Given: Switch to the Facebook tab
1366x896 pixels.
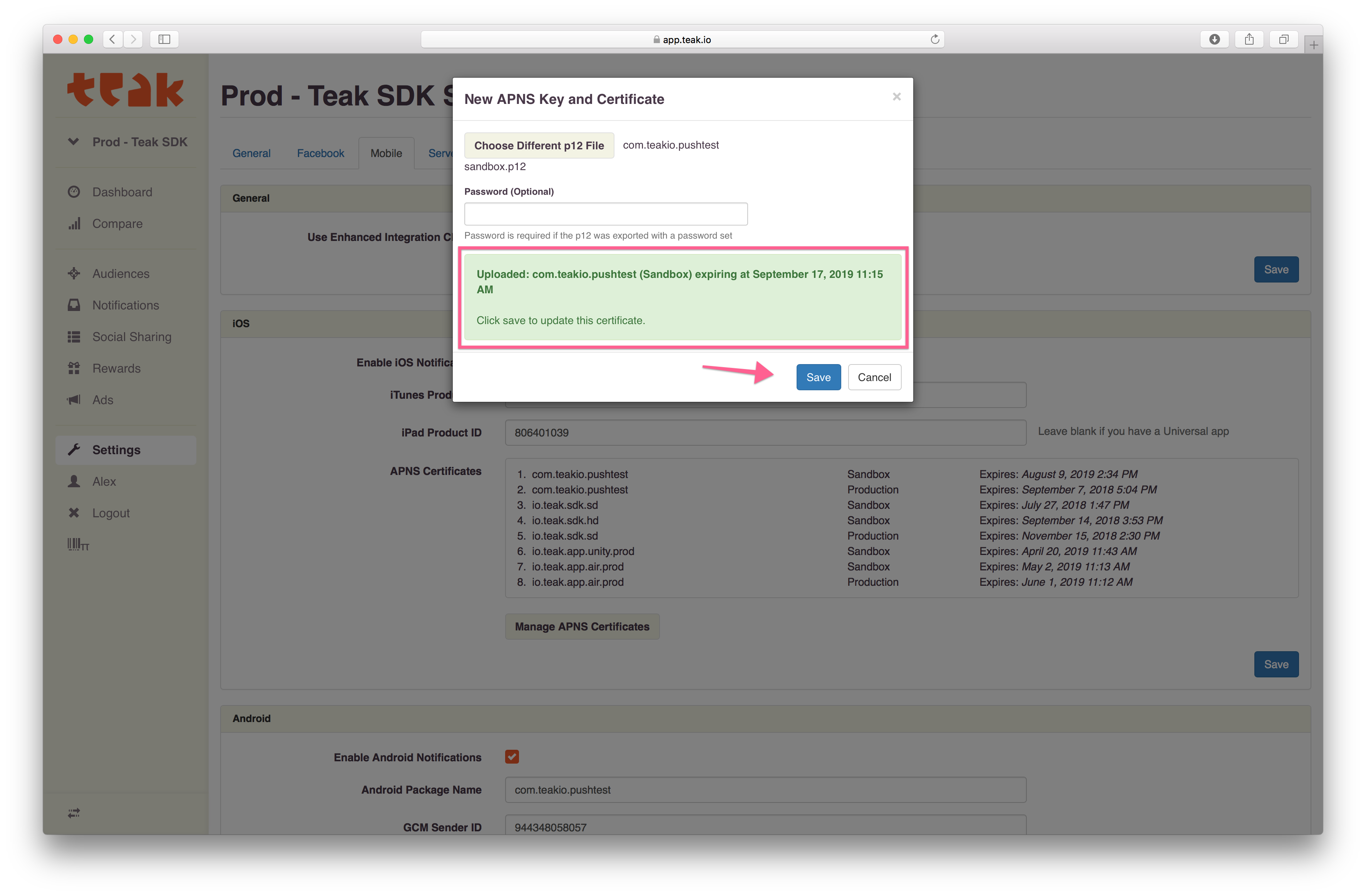Looking at the screenshot, I should [x=320, y=153].
